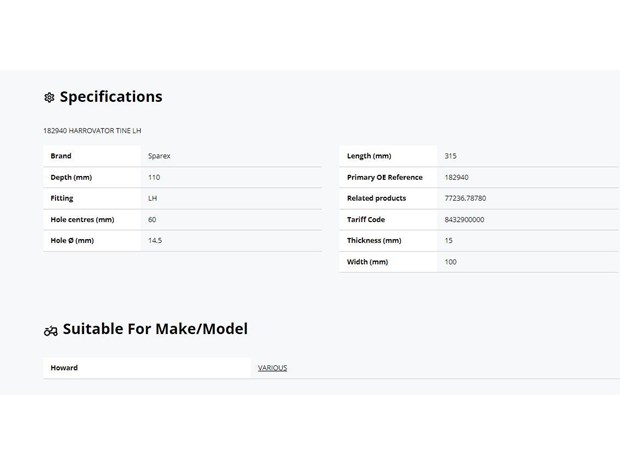The height and width of the screenshot is (465, 620).
Task: Select the Howard make row label
Action: [x=147, y=368]
